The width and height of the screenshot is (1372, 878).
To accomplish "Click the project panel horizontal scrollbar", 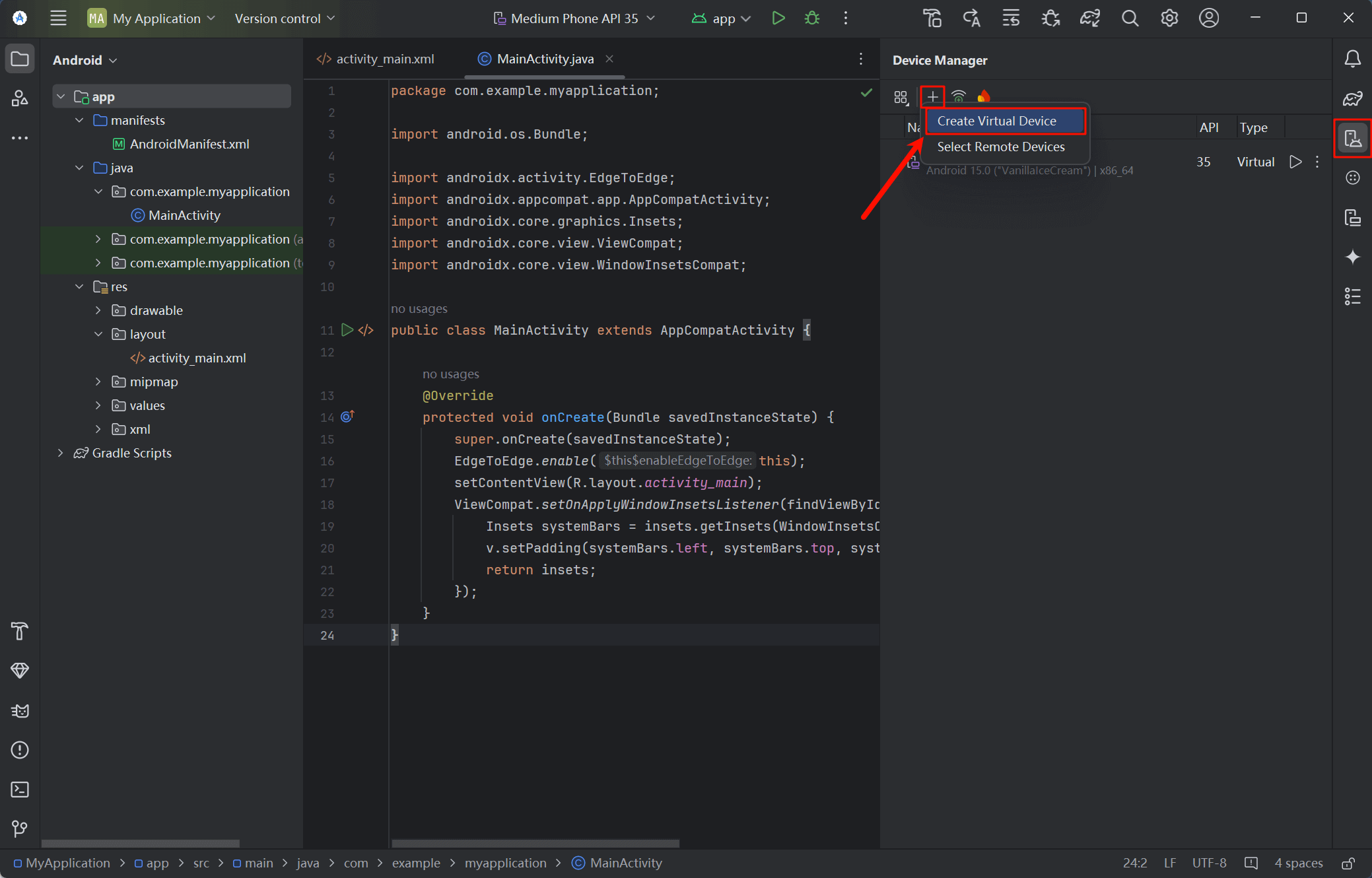I will (141, 843).
